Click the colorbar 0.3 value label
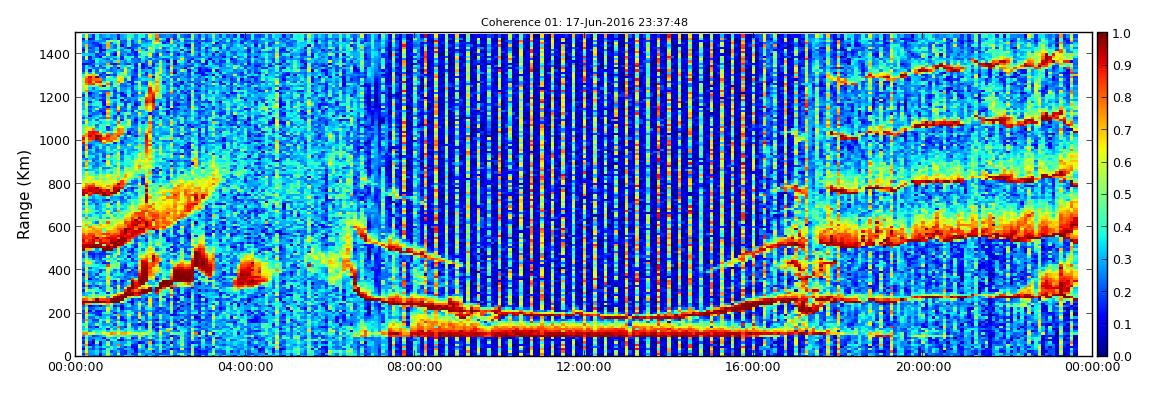The height and width of the screenshot is (407, 1150). 1124,260
